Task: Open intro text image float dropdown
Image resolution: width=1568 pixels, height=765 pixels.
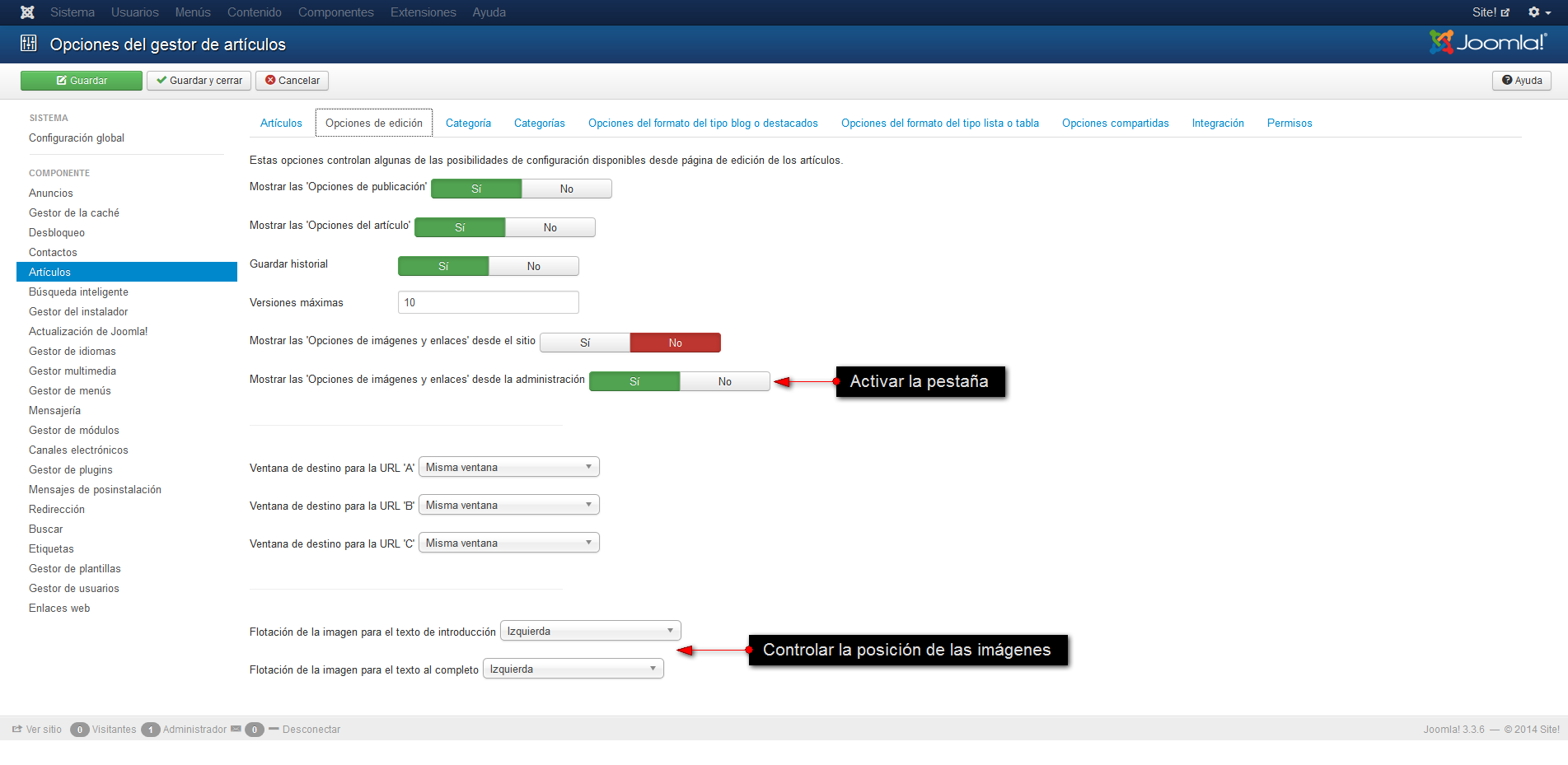Action: tap(591, 631)
